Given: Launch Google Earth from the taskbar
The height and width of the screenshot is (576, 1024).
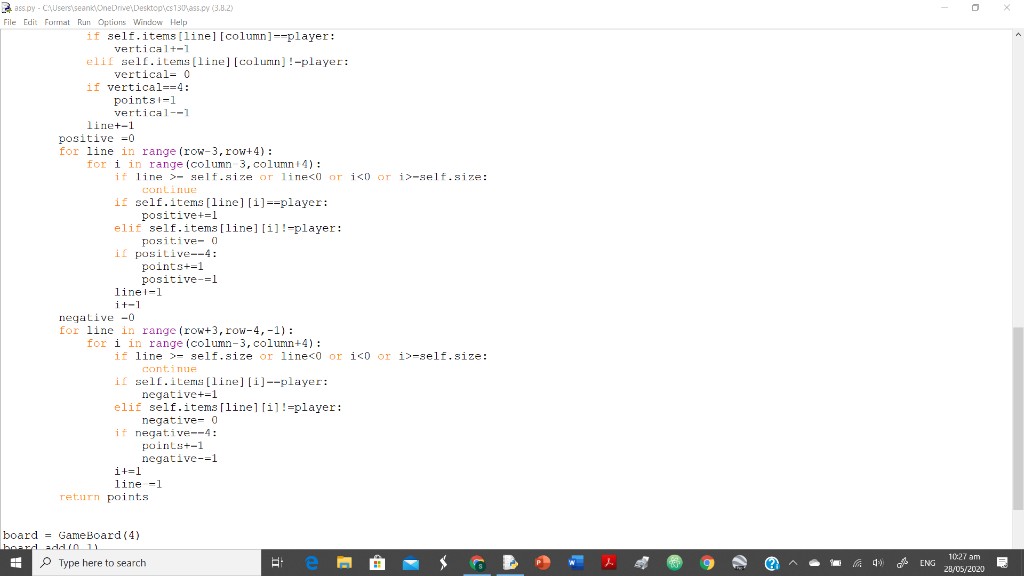Looking at the screenshot, I should (740, 562).
